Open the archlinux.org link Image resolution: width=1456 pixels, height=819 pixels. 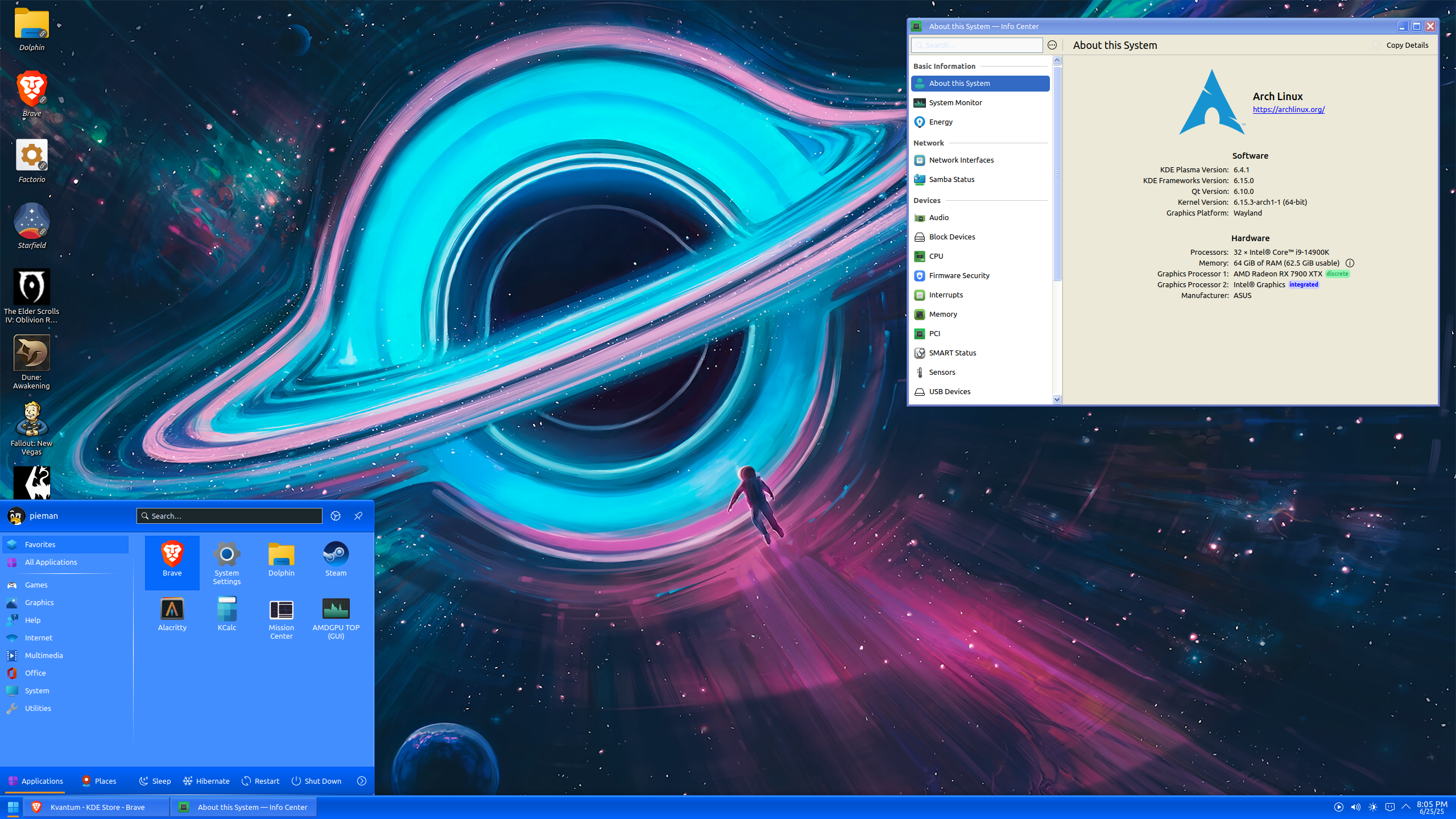click(1288, 109)
